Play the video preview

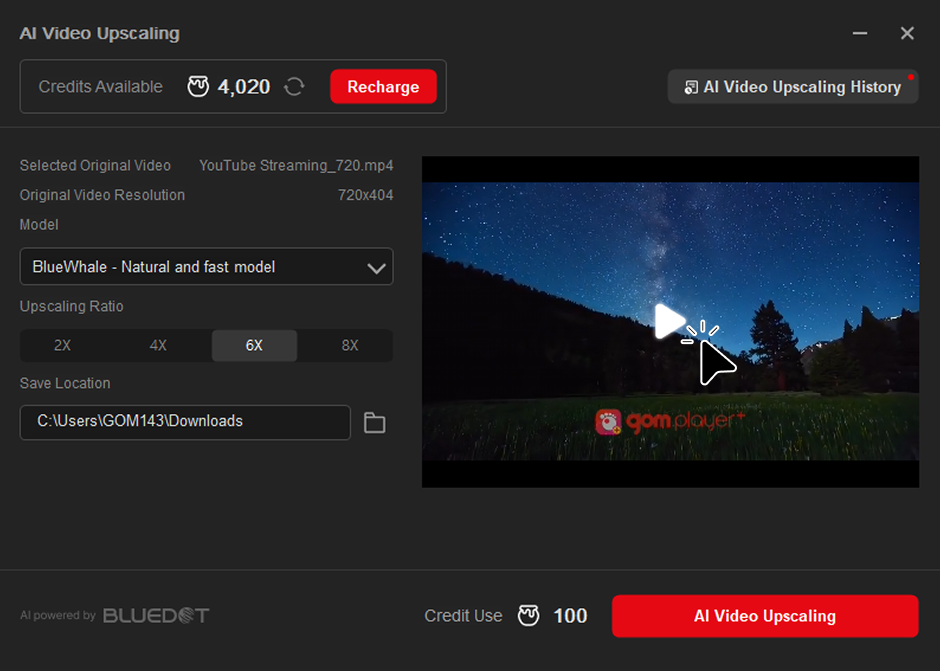pos(669,321)
